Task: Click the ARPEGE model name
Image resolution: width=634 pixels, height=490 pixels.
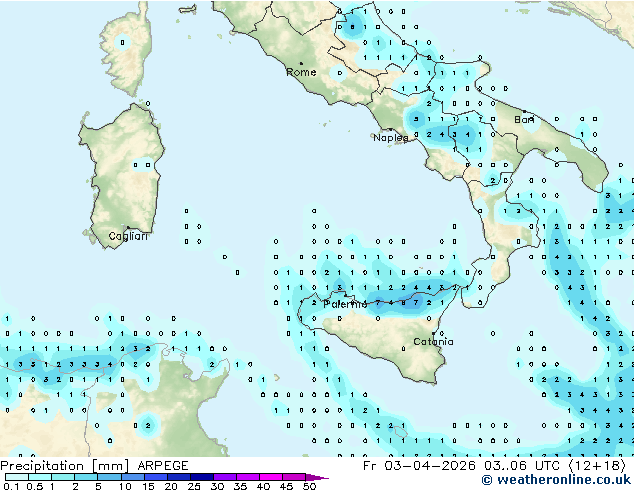Action: 163,466
